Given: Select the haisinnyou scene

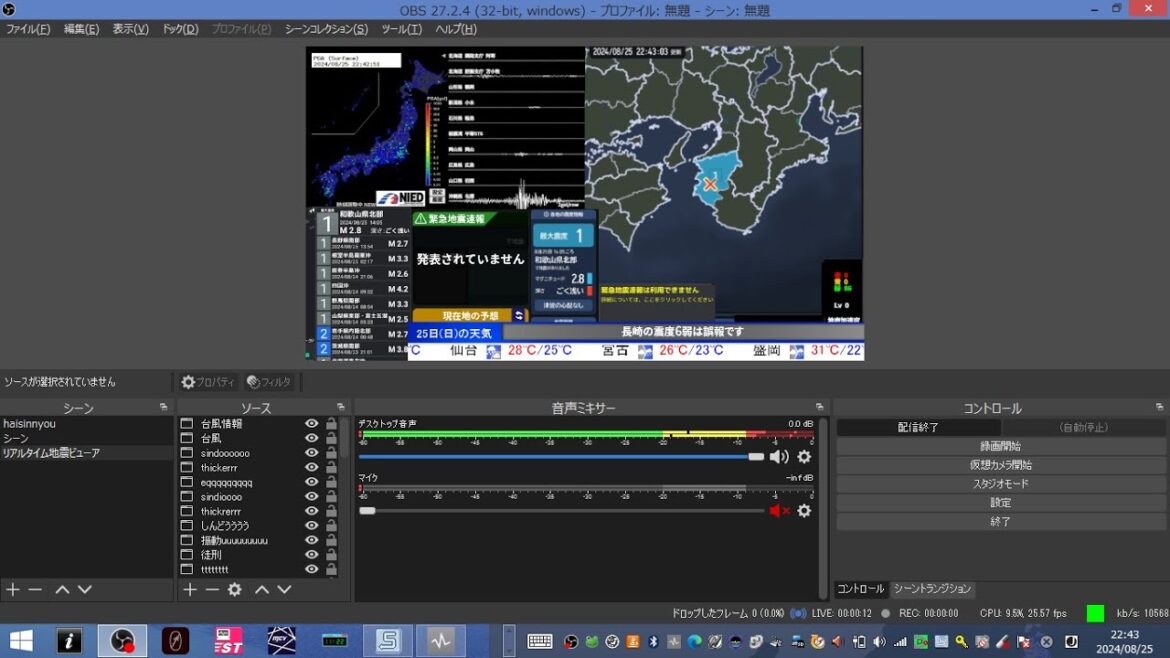Looking at the screenshot, I should click(x=30, y=424).
